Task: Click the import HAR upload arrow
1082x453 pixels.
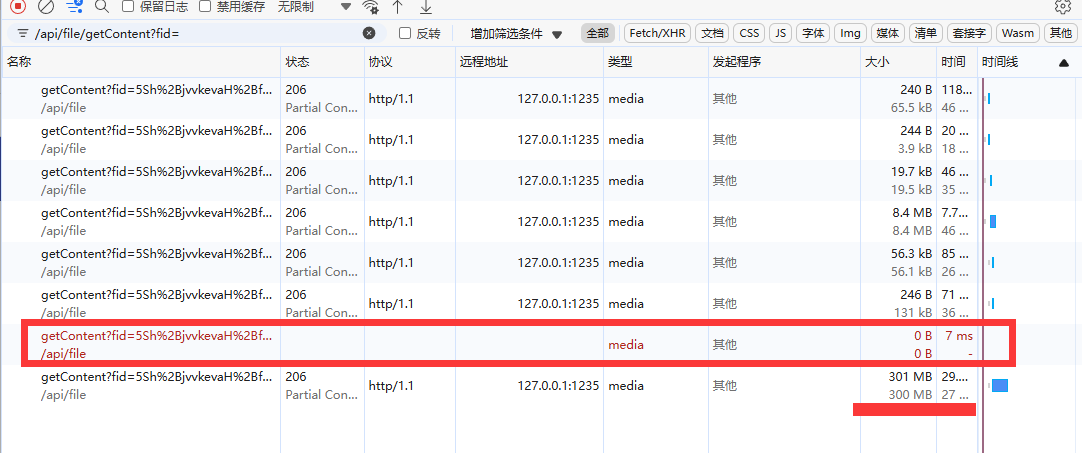Action: tap(398, 6)
